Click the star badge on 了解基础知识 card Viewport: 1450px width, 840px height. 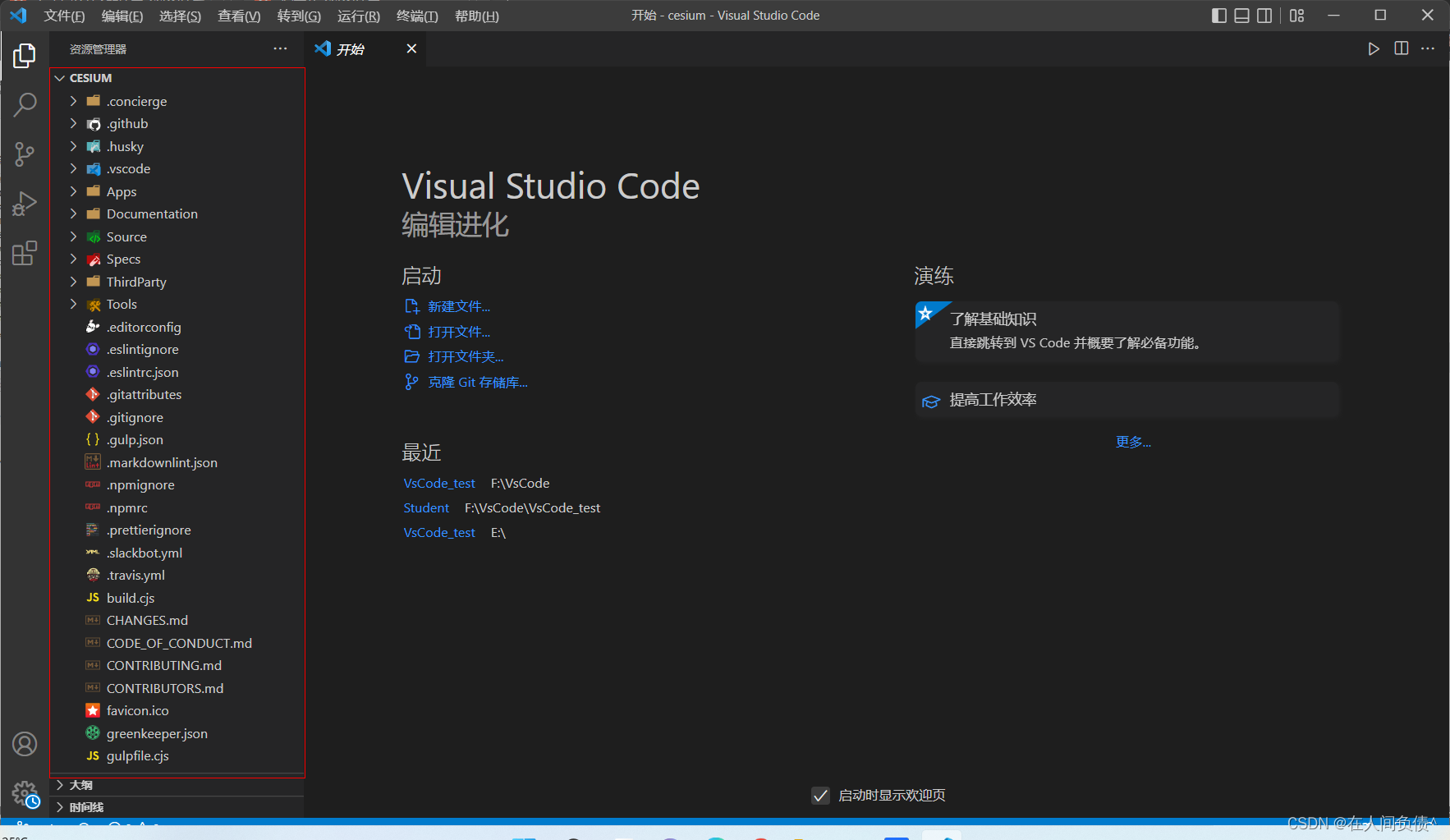click(x=925, y=313)
